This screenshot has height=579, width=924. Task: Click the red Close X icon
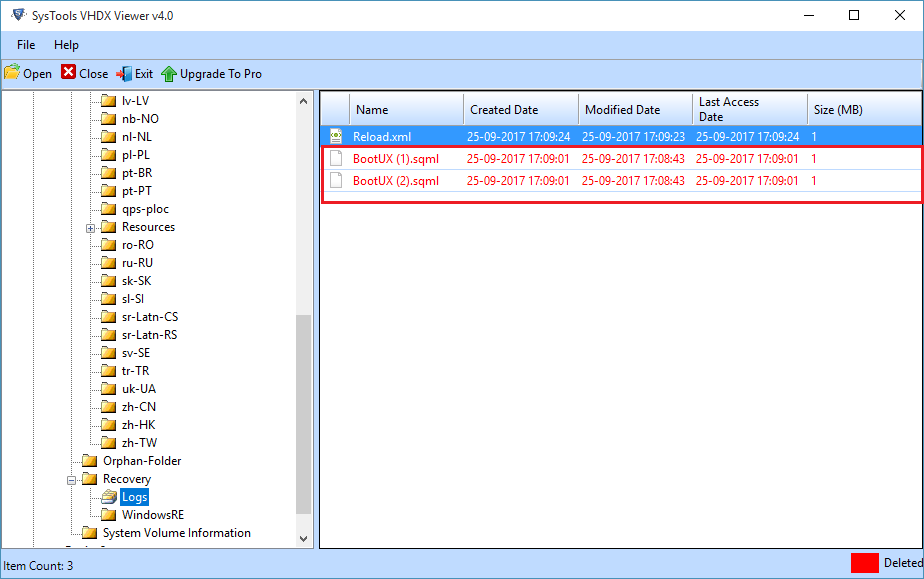pos(68,72)
